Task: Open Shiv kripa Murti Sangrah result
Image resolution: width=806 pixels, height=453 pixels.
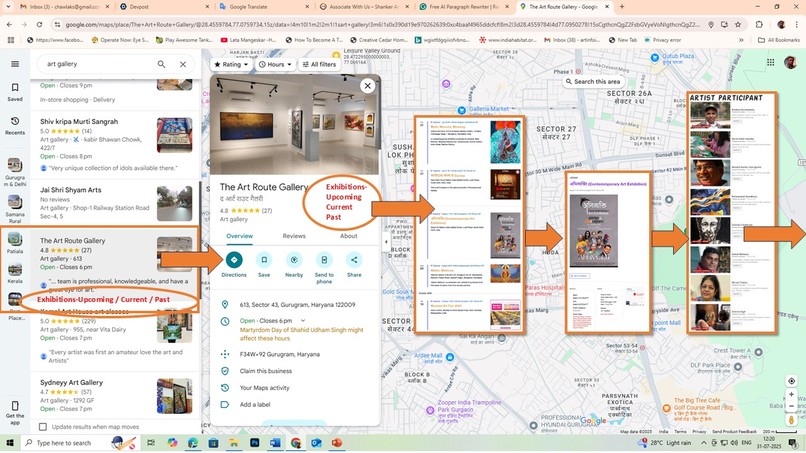Action: [x=115, y=145]
